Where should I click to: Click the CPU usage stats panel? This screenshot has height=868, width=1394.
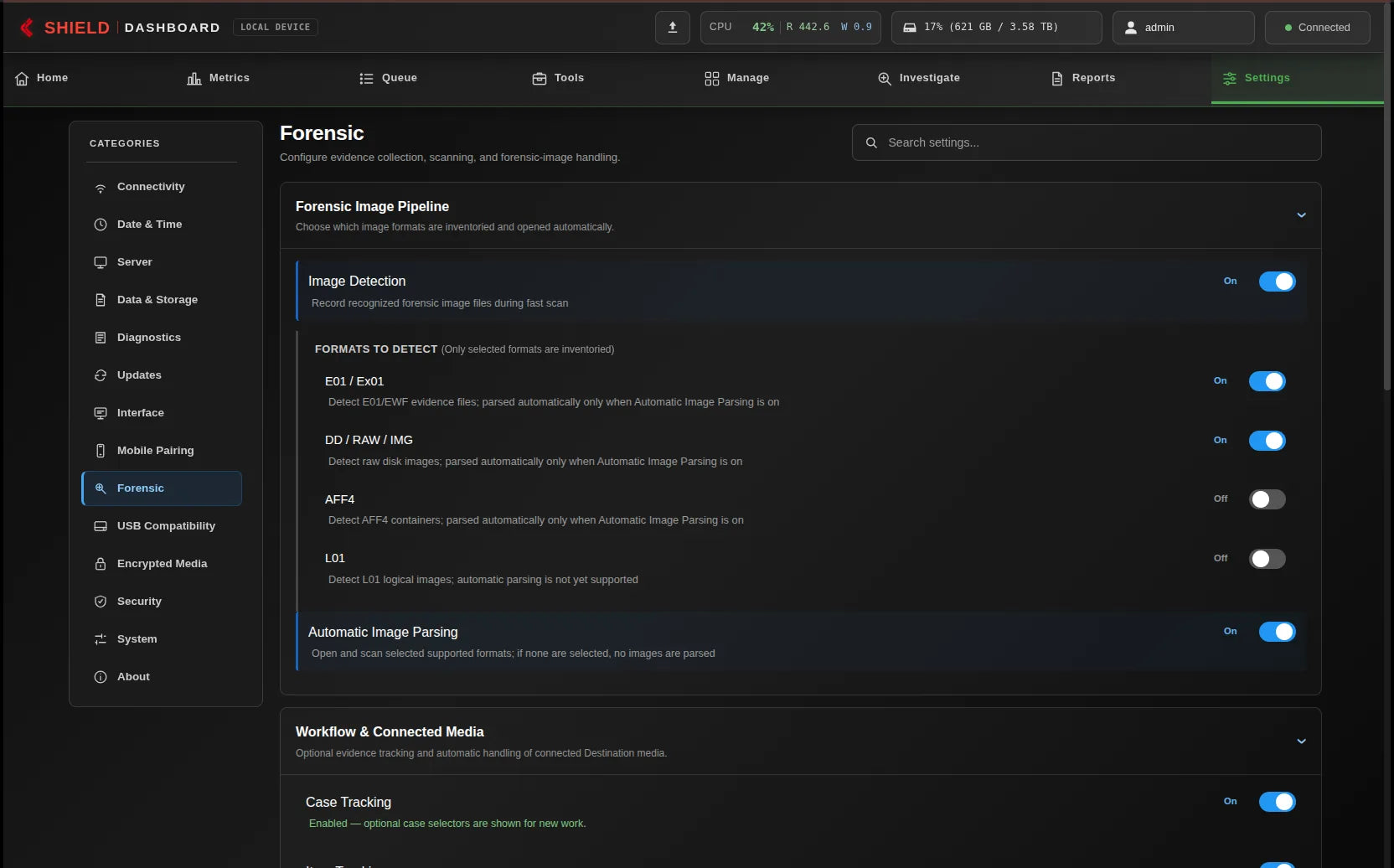[x=790, y=28]
